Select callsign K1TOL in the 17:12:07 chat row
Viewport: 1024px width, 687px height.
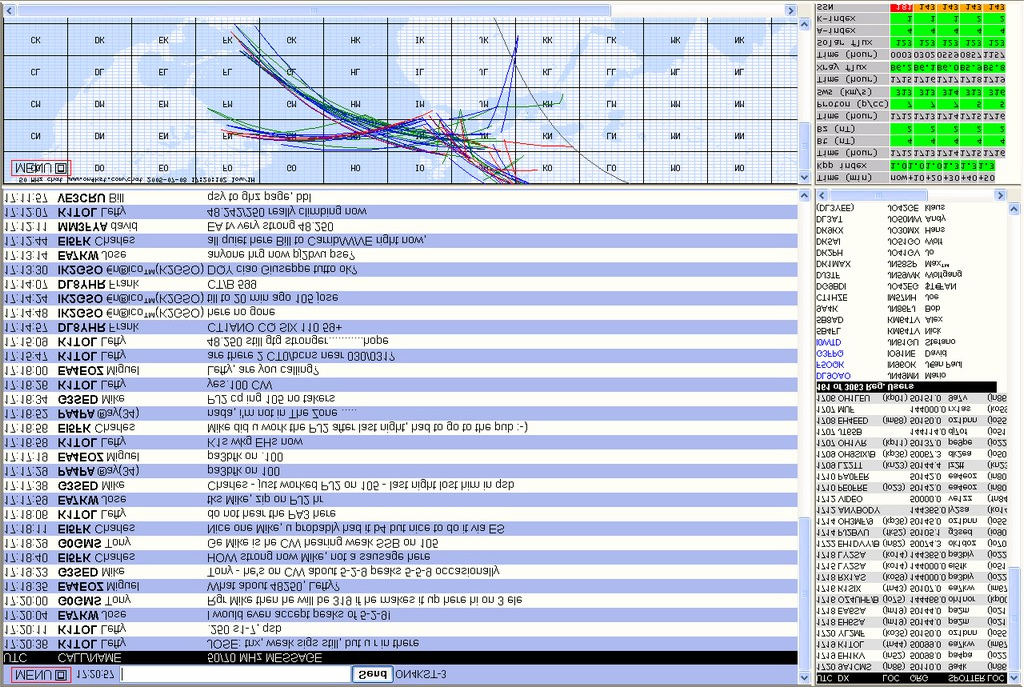[77, 212]
